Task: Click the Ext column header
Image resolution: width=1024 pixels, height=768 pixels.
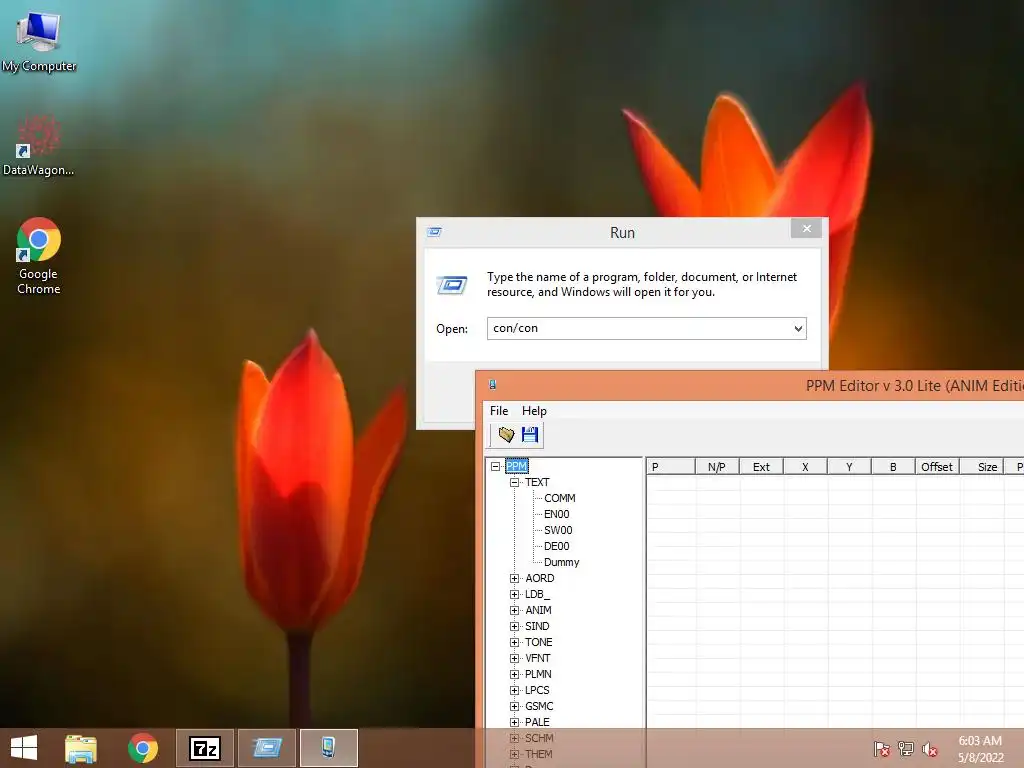Action: click(x=761, y=466)
